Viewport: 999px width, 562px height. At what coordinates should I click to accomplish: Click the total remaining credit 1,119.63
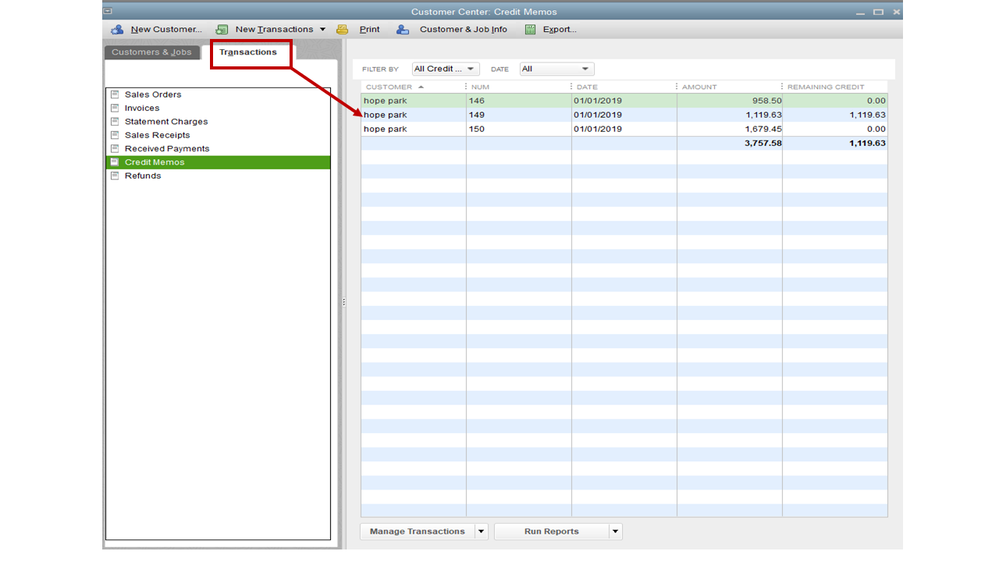coord(867,143)
